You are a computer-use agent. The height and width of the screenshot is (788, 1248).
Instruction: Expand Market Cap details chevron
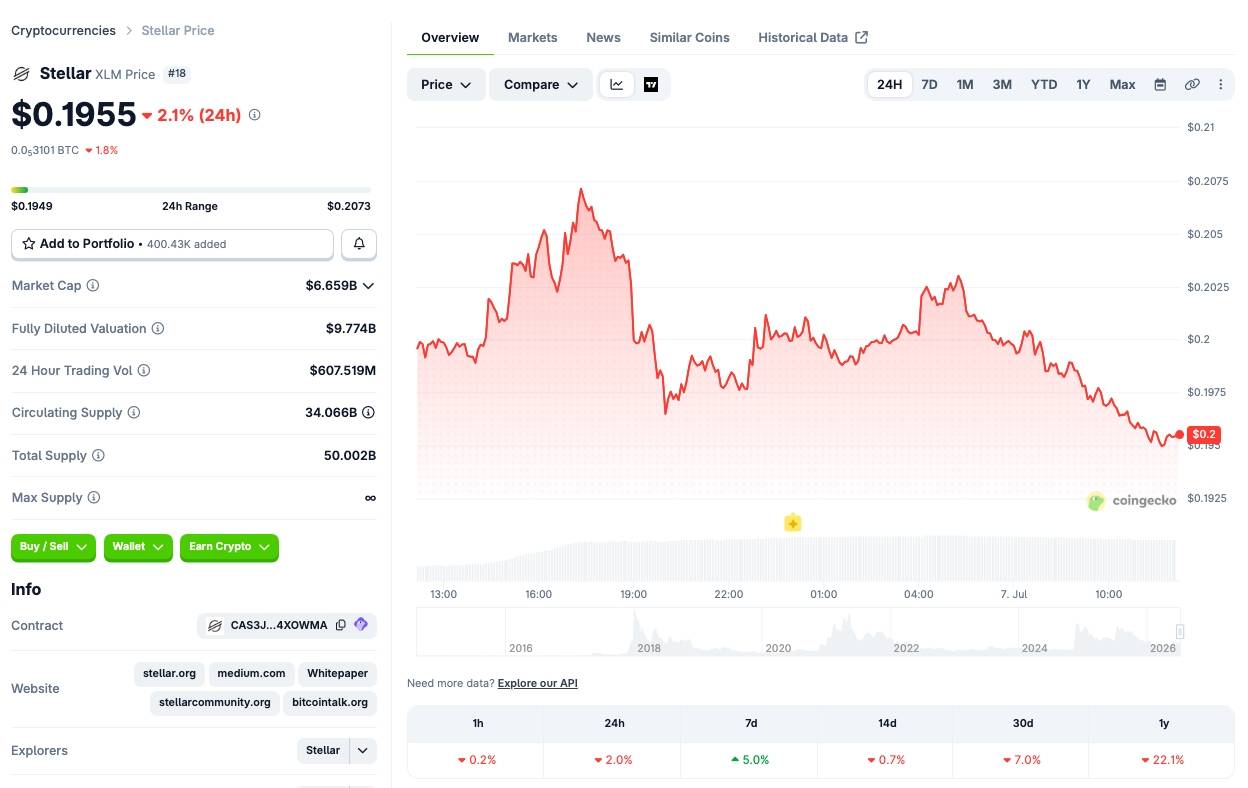tap(368, 286)
